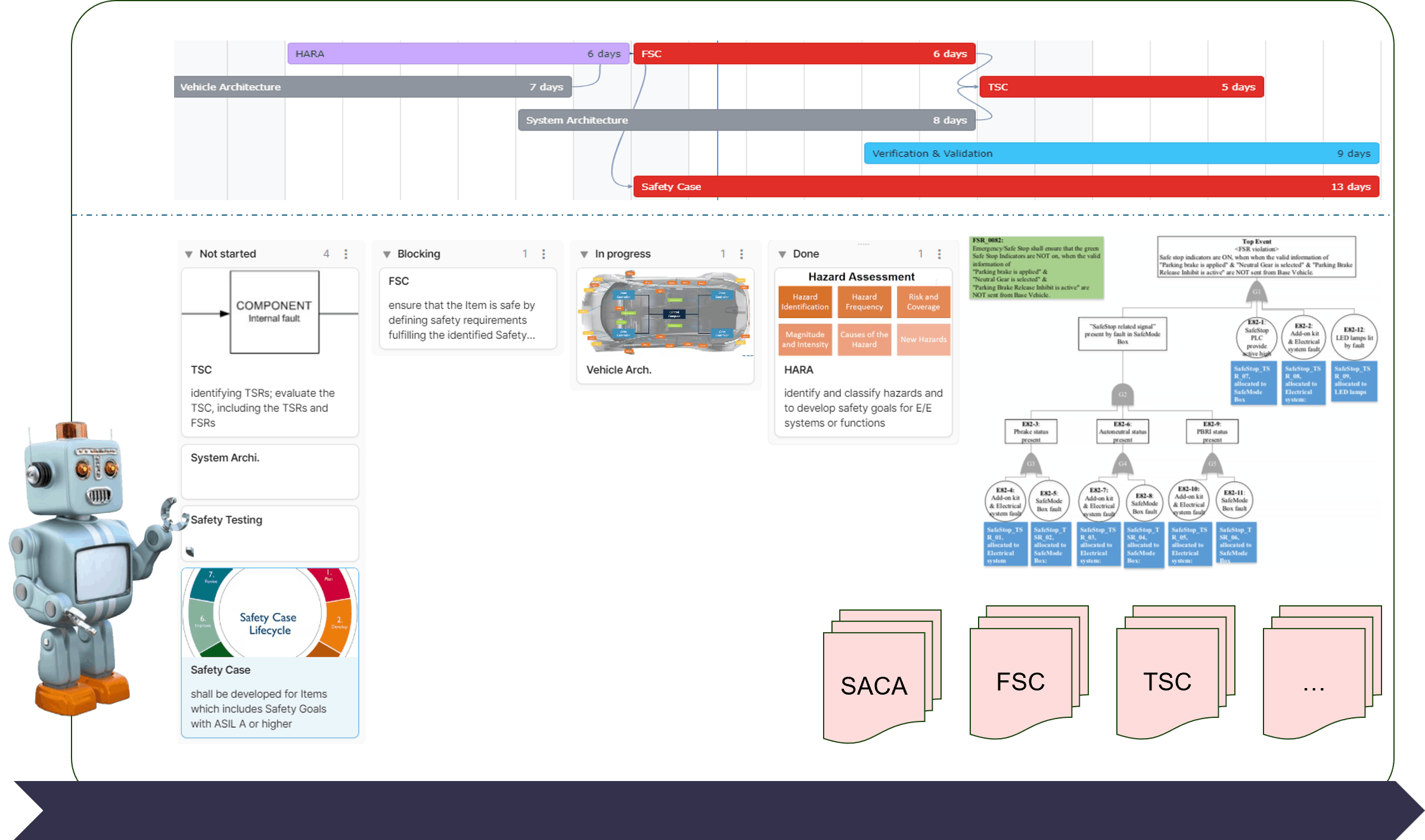The height and width of the screenshot is (840, 1425).
Task: Click the Hazard Frequency tile
Action: (x=864, y=302)
